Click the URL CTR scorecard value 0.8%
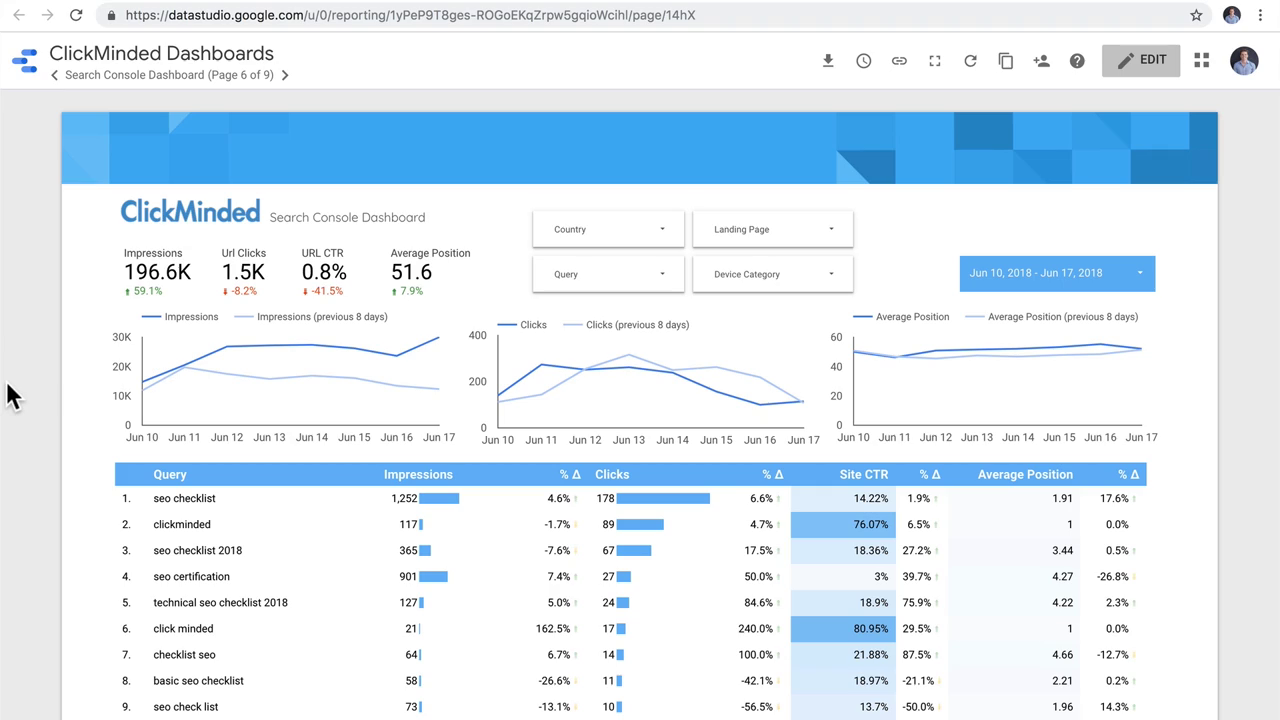Screen dimensions: 1280x720 [x=324, y=272]
